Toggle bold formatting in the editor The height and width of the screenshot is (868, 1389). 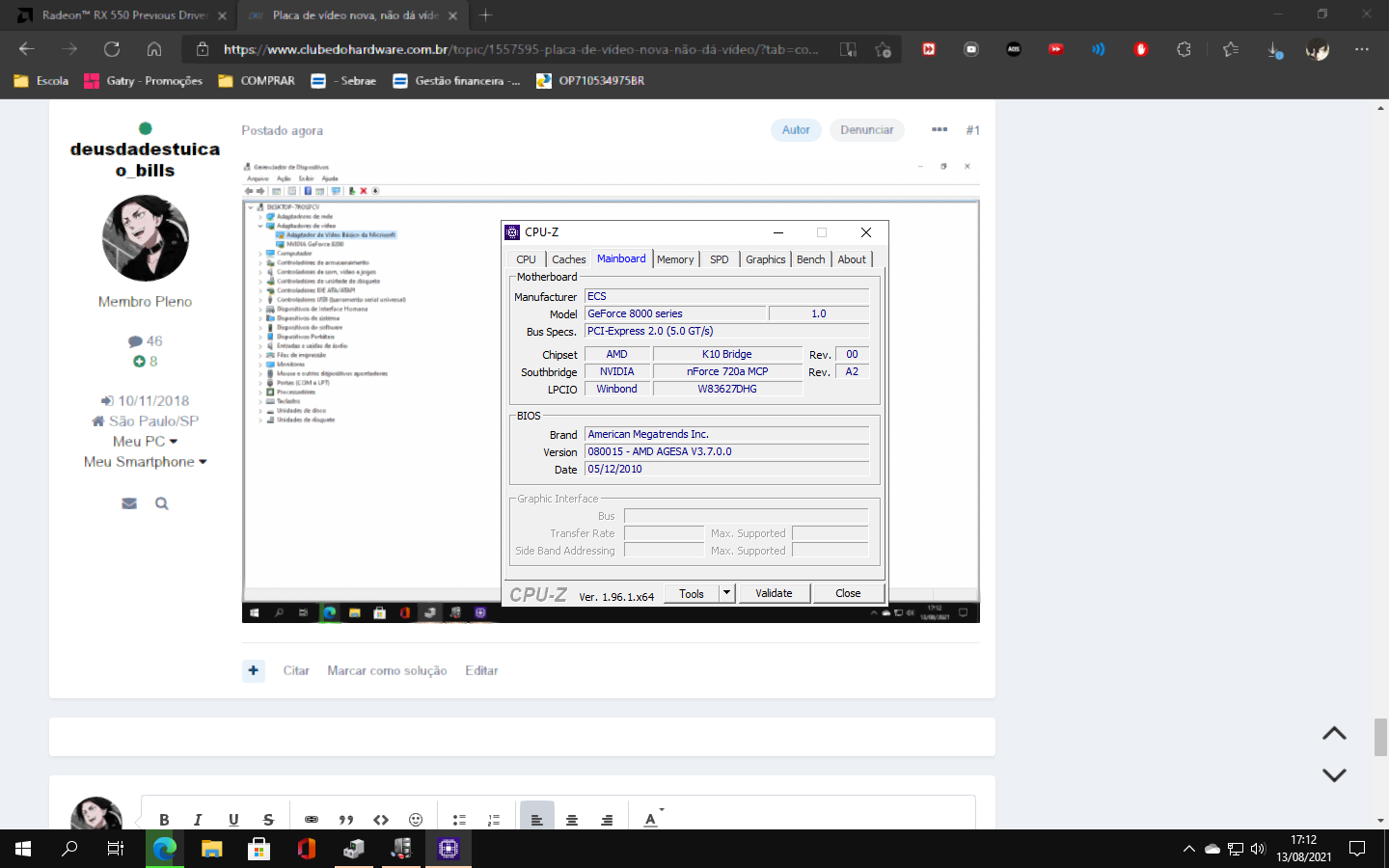164,820
